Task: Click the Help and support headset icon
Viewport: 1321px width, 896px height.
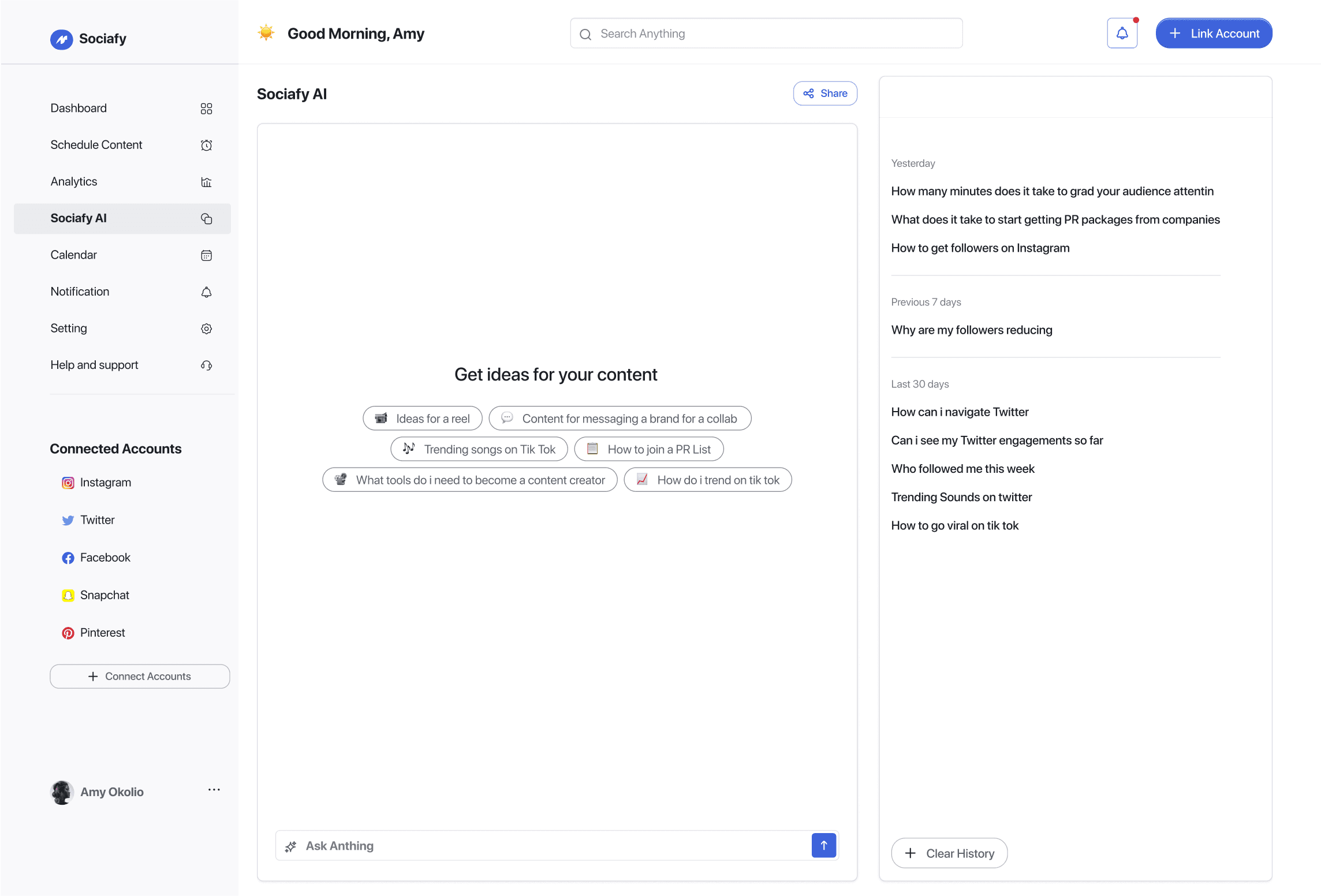Action: click(206, 365)
